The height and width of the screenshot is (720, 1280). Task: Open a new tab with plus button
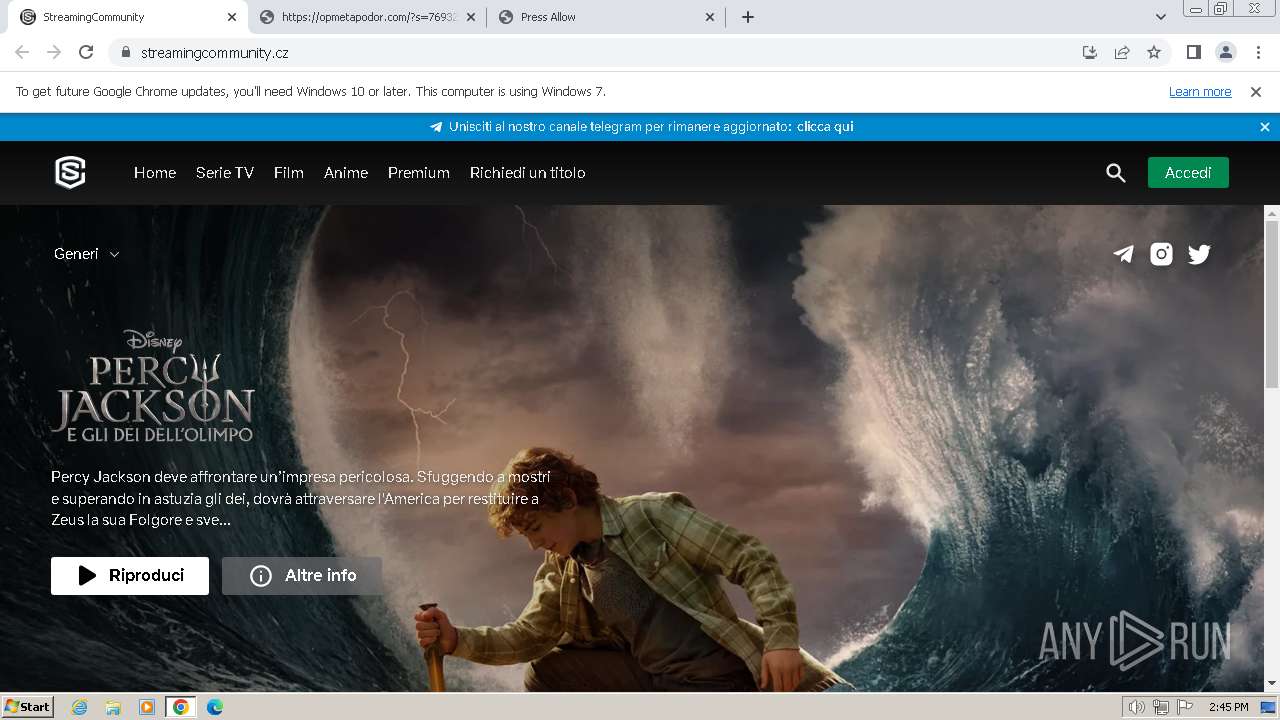tap(748, 17)
